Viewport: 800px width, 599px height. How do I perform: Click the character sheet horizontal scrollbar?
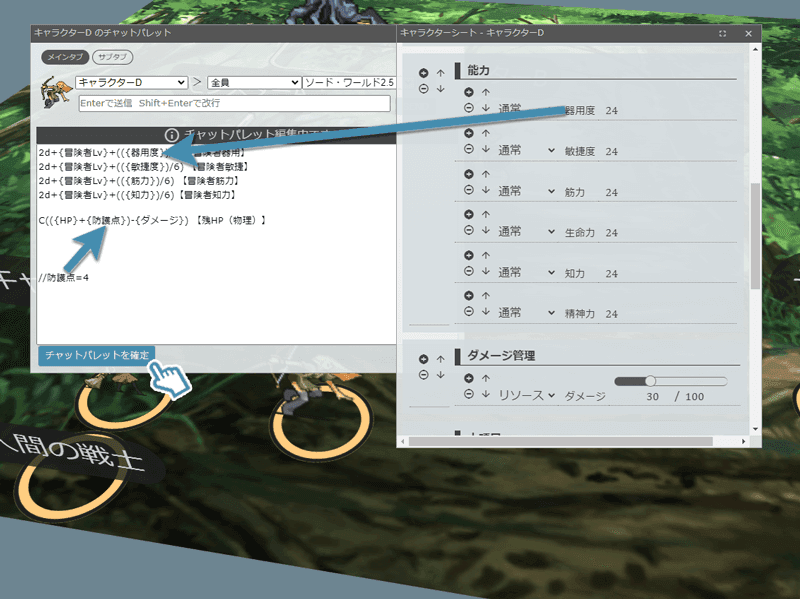[x=560, y=441]
